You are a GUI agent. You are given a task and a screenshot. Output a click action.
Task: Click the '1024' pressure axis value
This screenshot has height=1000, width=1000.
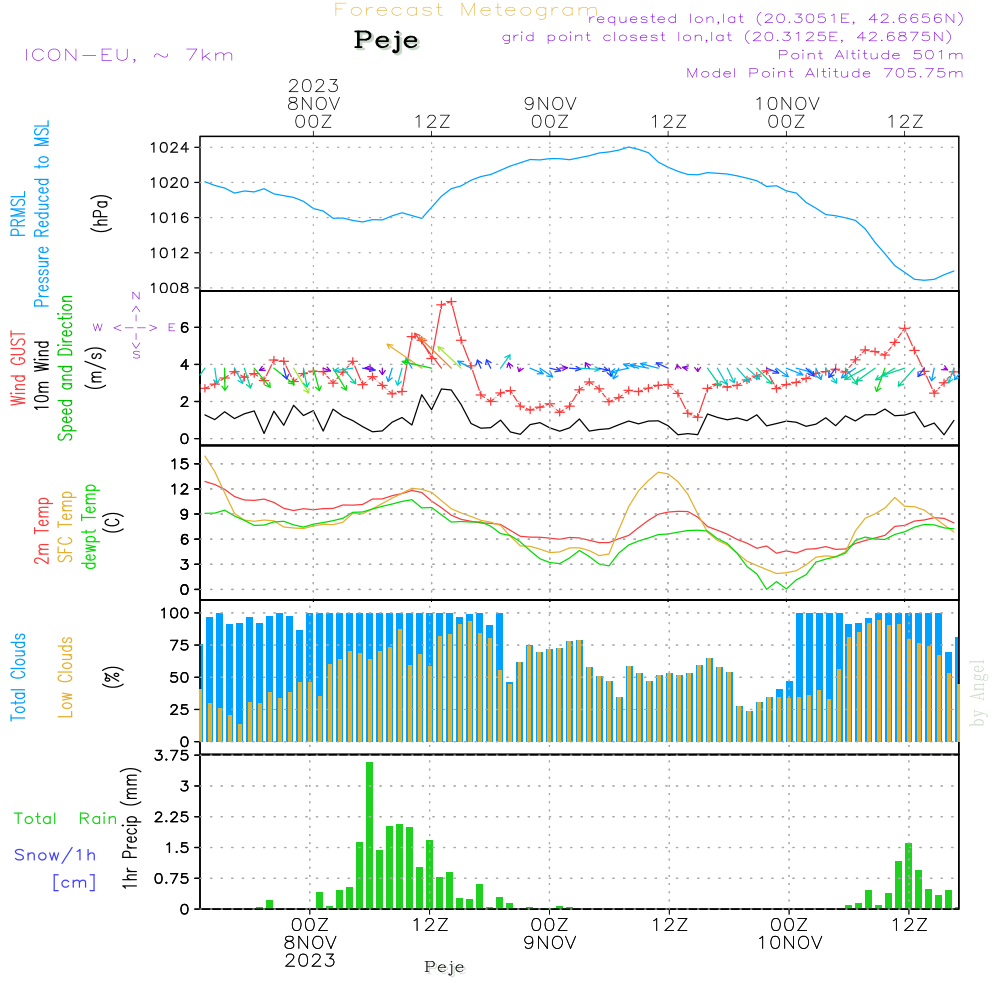(170, 148)
